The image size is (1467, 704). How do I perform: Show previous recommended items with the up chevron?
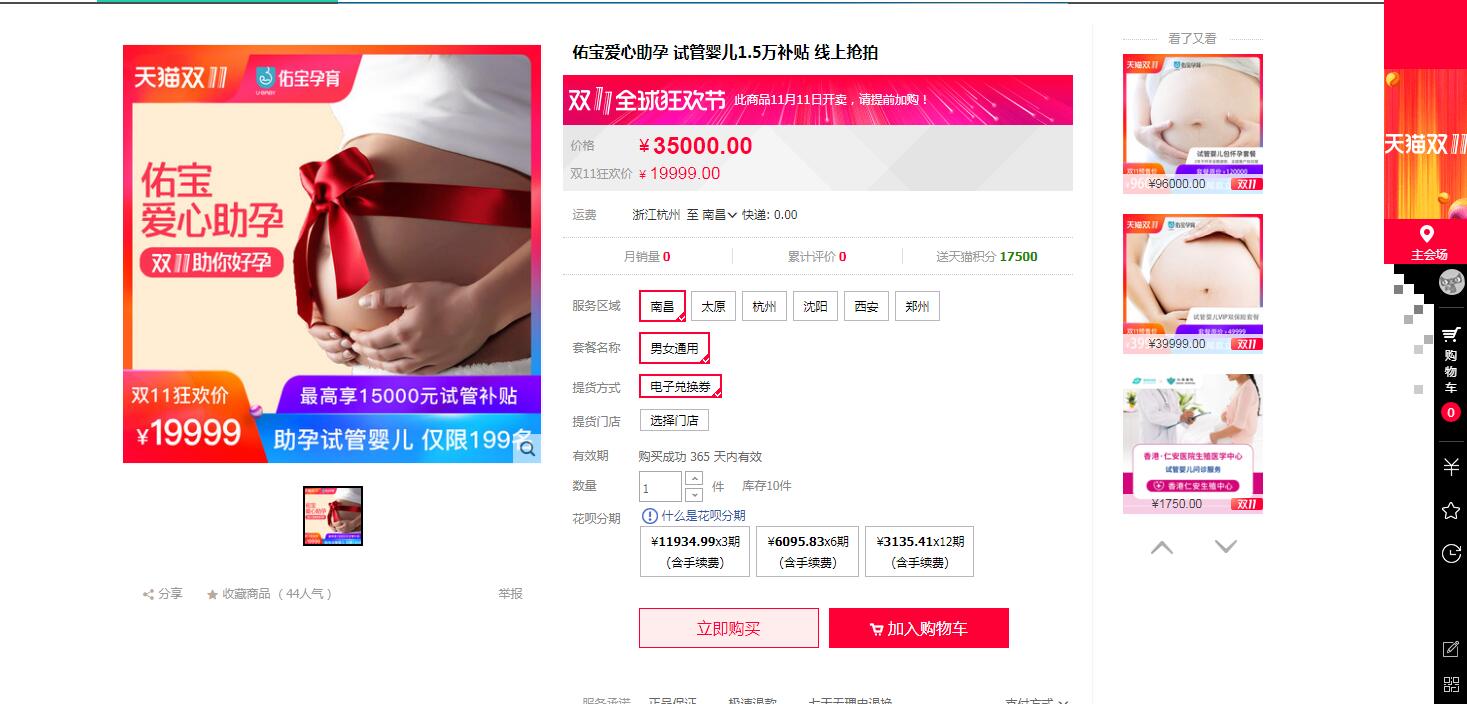tap(1161, 547)
